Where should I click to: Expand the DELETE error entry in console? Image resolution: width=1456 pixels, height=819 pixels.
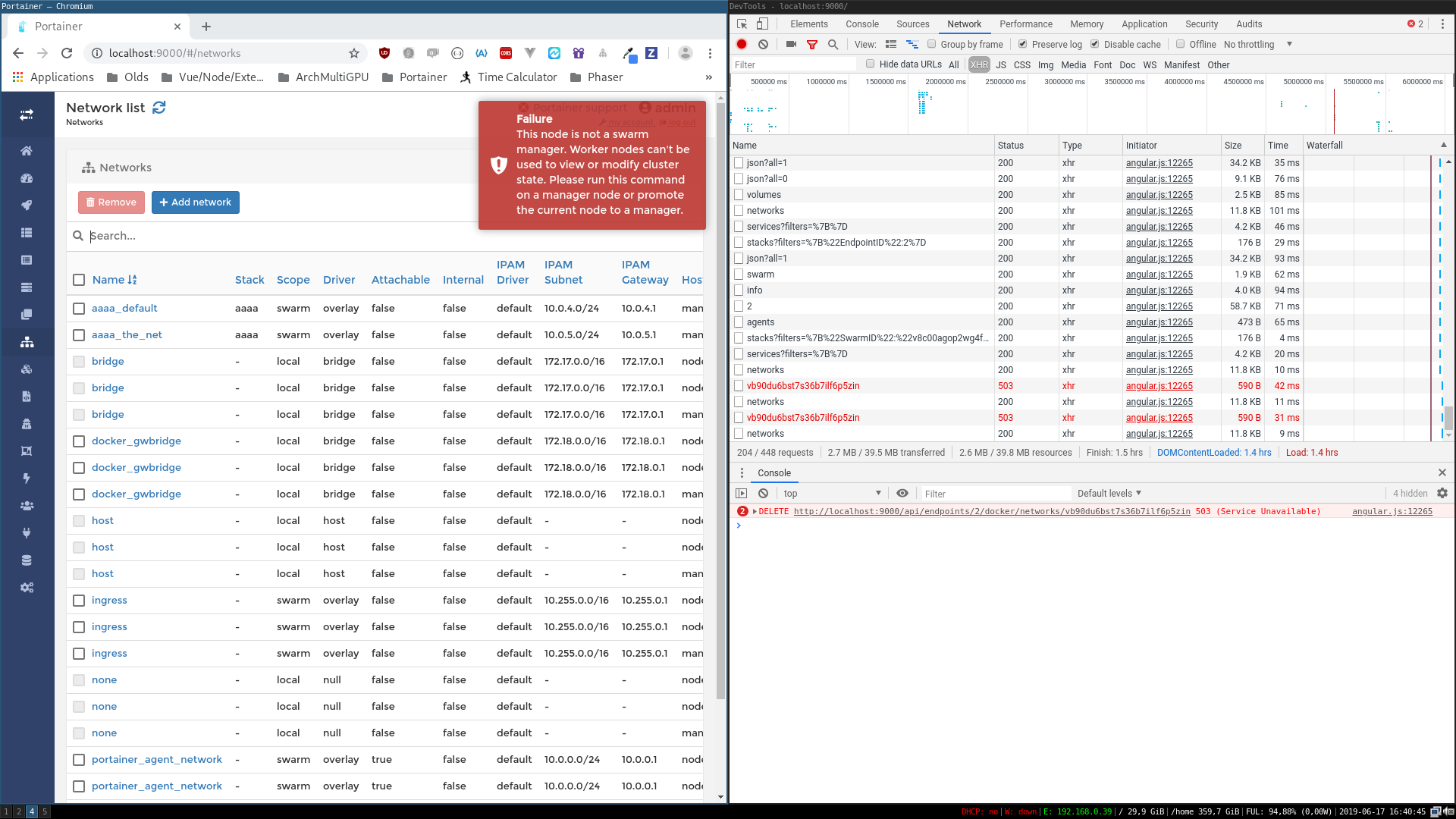point(755,511)
